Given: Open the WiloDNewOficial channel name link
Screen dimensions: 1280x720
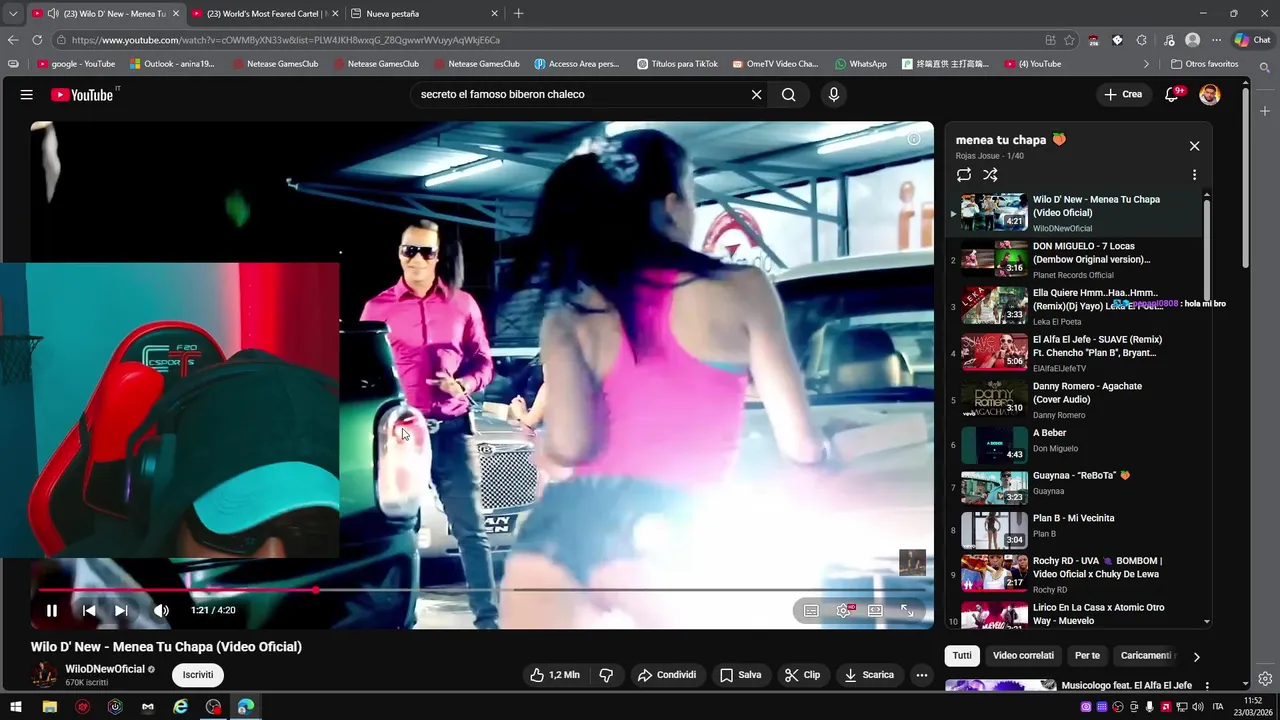Looking at the screenshot, I should [105, 669].
